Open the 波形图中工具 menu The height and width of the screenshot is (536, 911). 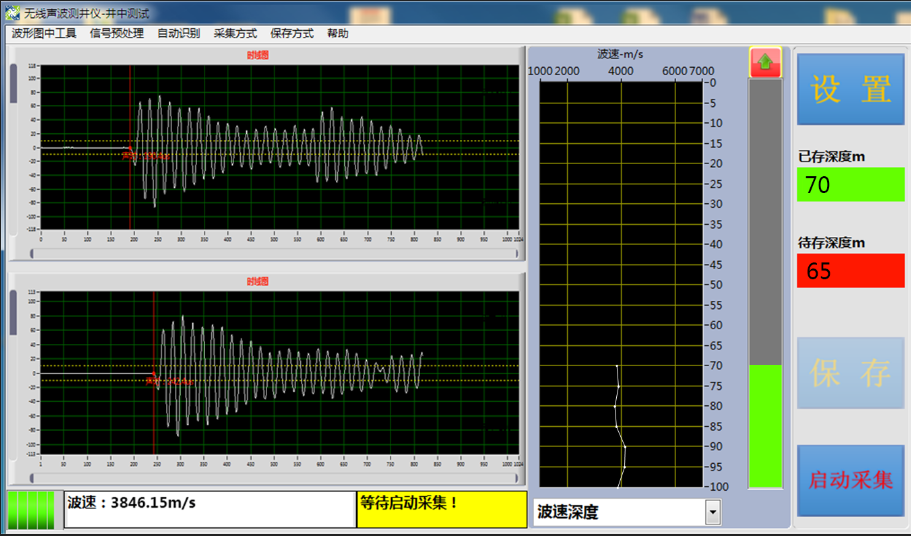click(43, 33)
